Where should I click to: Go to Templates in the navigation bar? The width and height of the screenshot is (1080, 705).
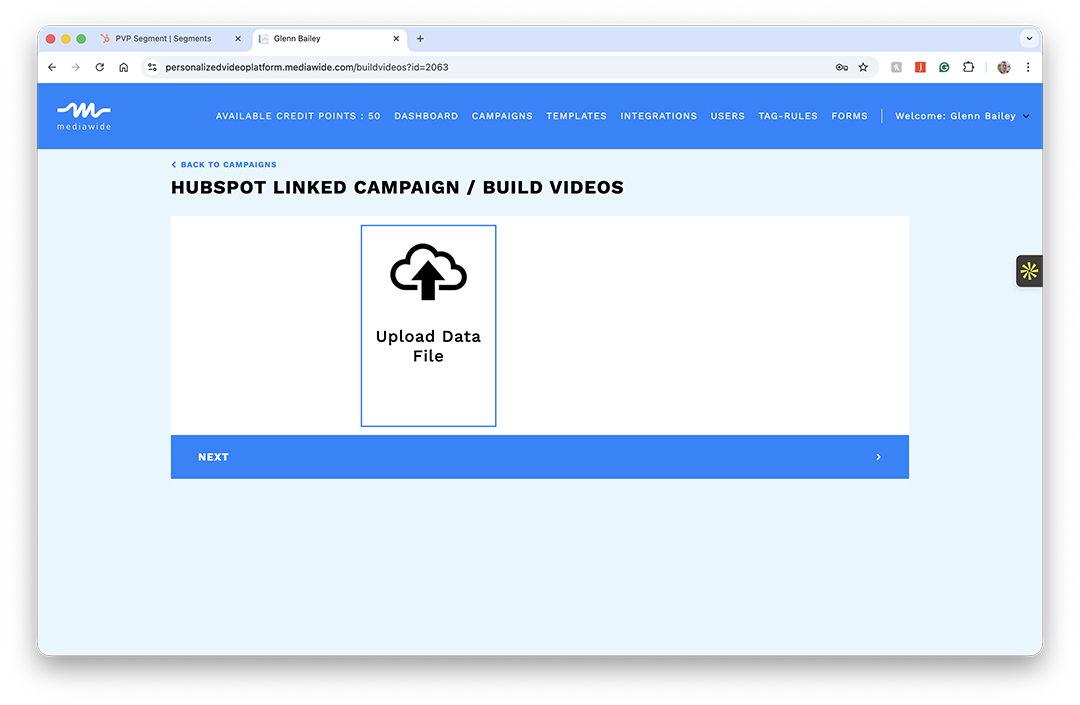point(576,116)
